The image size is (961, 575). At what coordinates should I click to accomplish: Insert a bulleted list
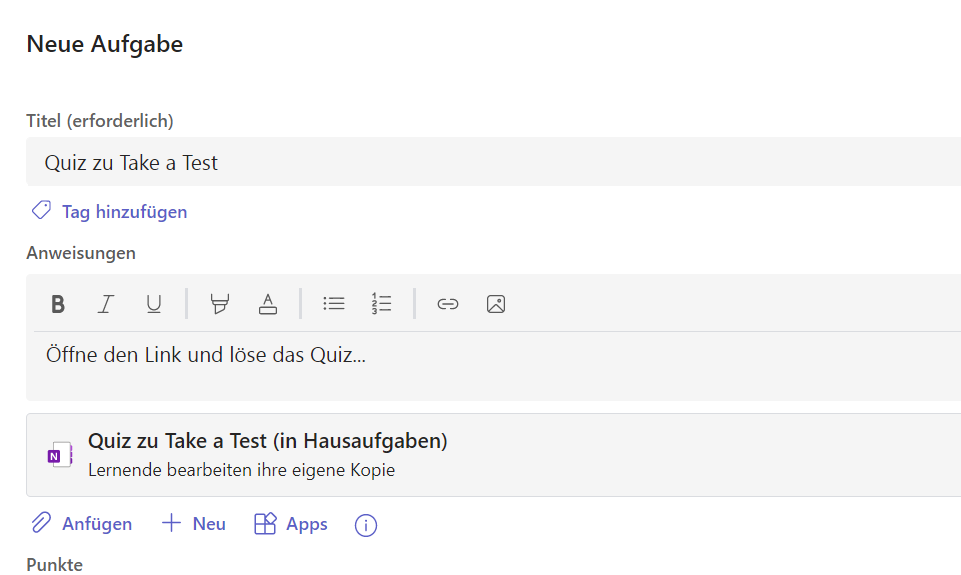(x=334, y=304)
